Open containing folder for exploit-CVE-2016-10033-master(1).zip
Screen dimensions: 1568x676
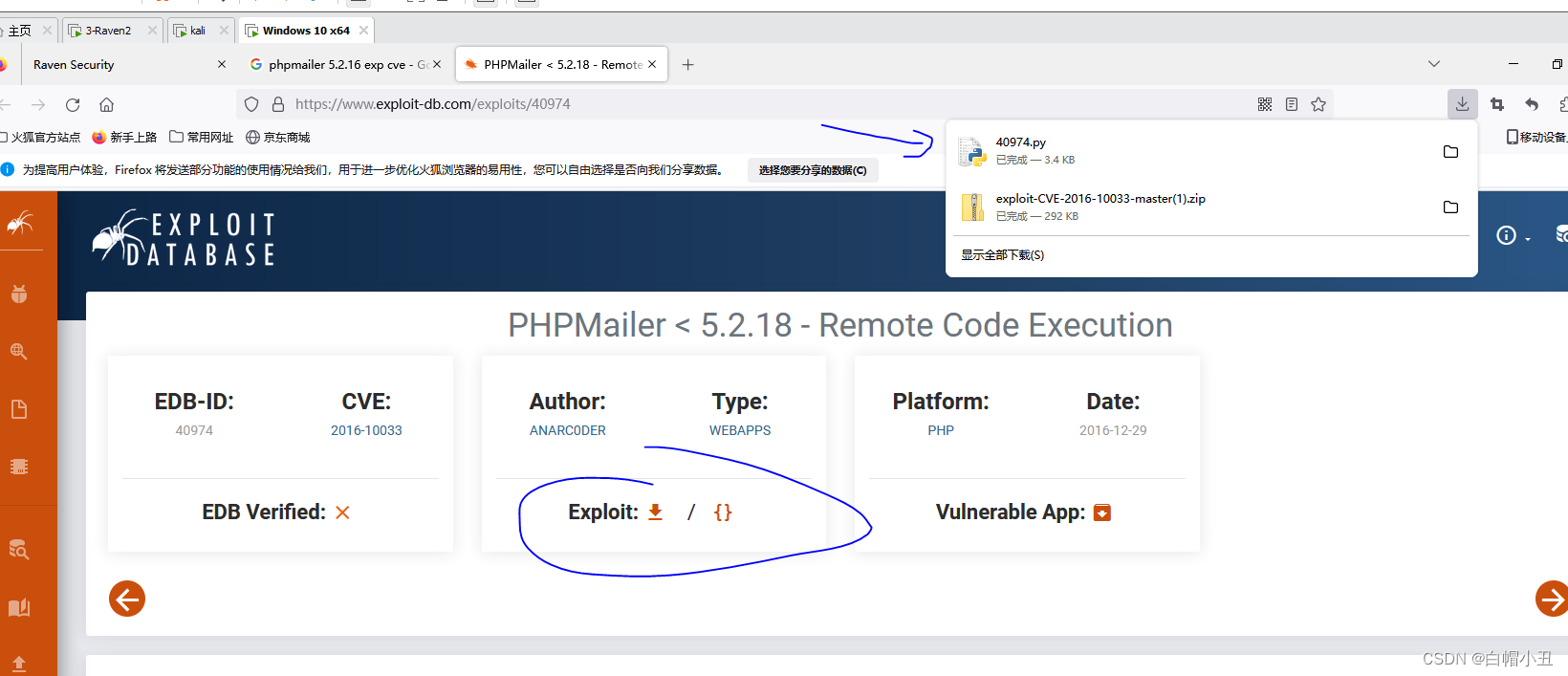pyautogui.click(x=1450, y=207)
